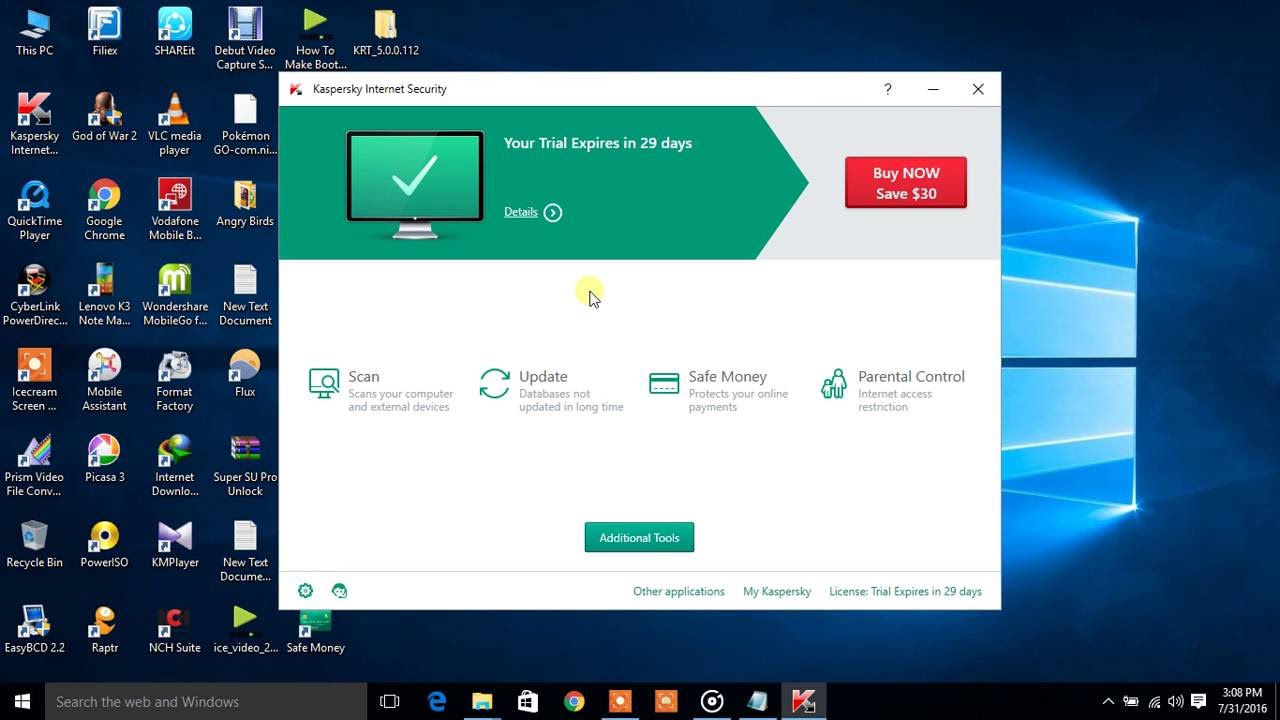
Task: Open Safe Money protection
Action: click(719, 389)
